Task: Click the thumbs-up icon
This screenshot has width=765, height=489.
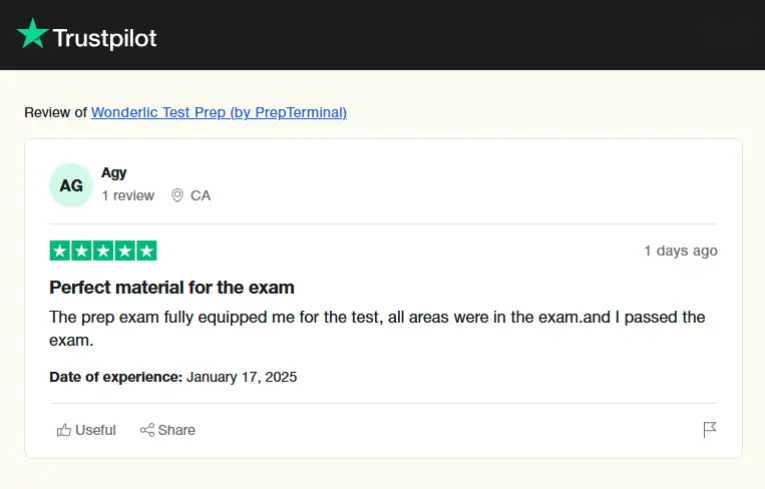Action: (64, 430)
